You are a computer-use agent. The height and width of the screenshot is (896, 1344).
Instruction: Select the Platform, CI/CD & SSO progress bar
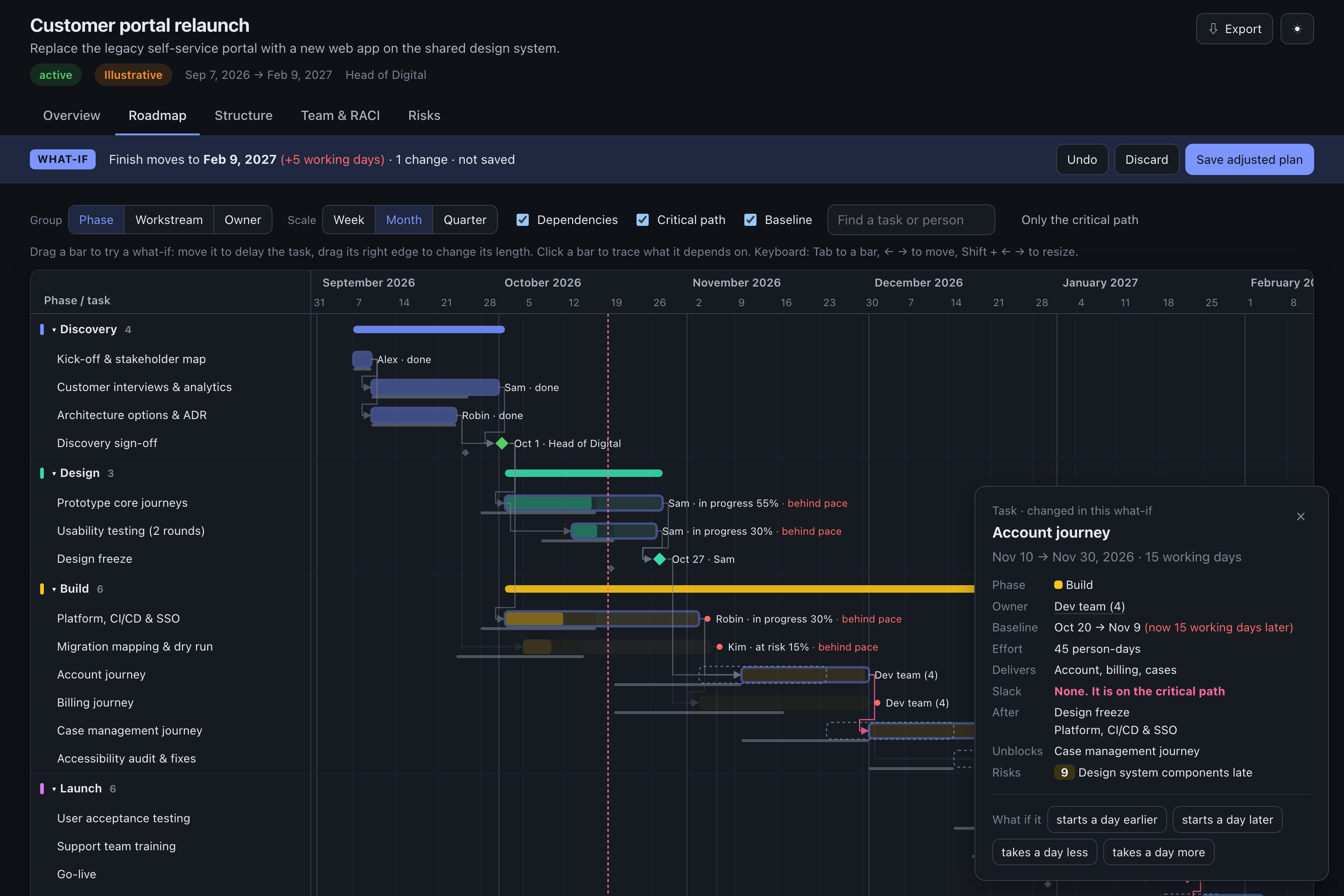pos(602,619)
